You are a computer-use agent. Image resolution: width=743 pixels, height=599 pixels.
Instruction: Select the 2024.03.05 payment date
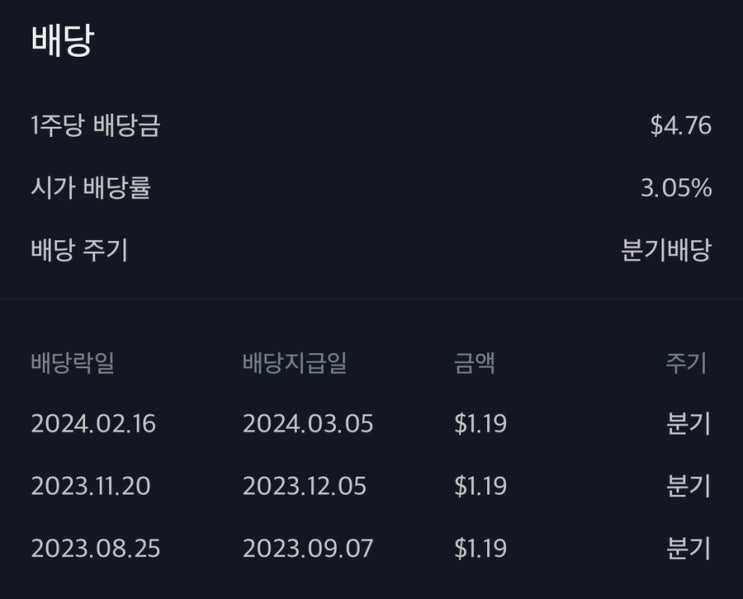click(307, 424)
